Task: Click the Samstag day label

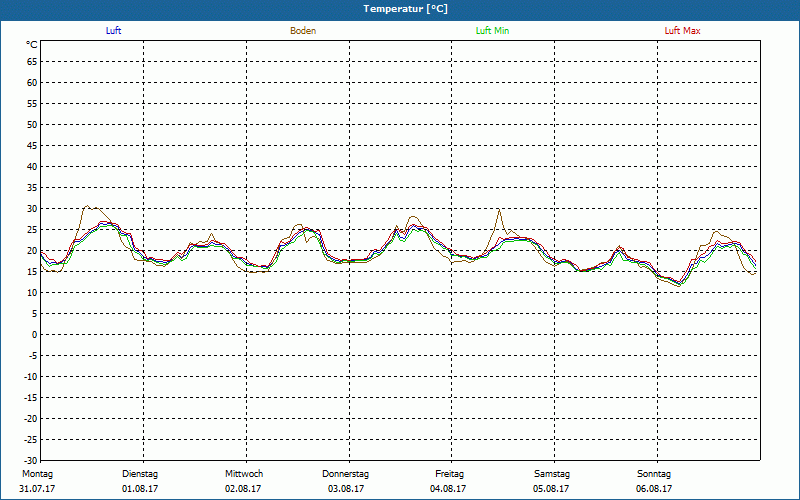Action: [552, 474]
